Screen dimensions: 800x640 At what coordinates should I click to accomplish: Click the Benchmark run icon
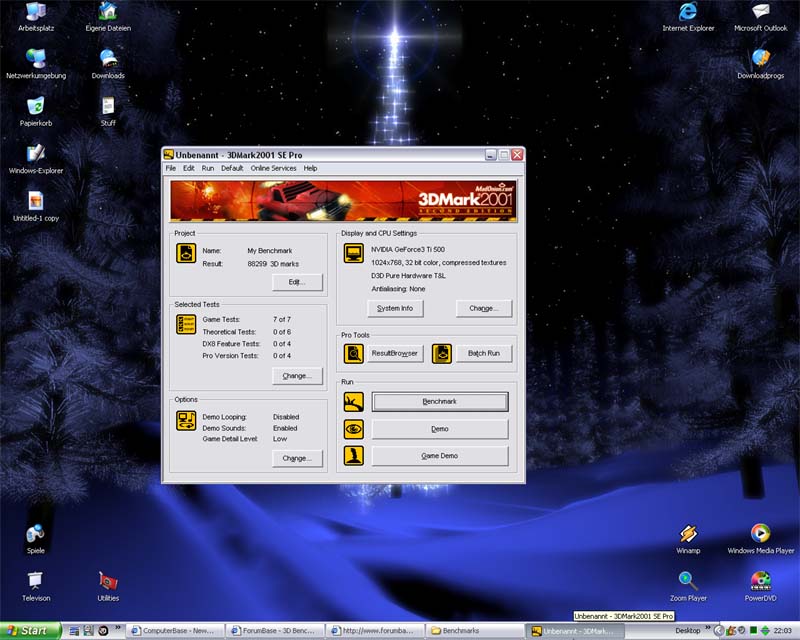click(354, 402)
